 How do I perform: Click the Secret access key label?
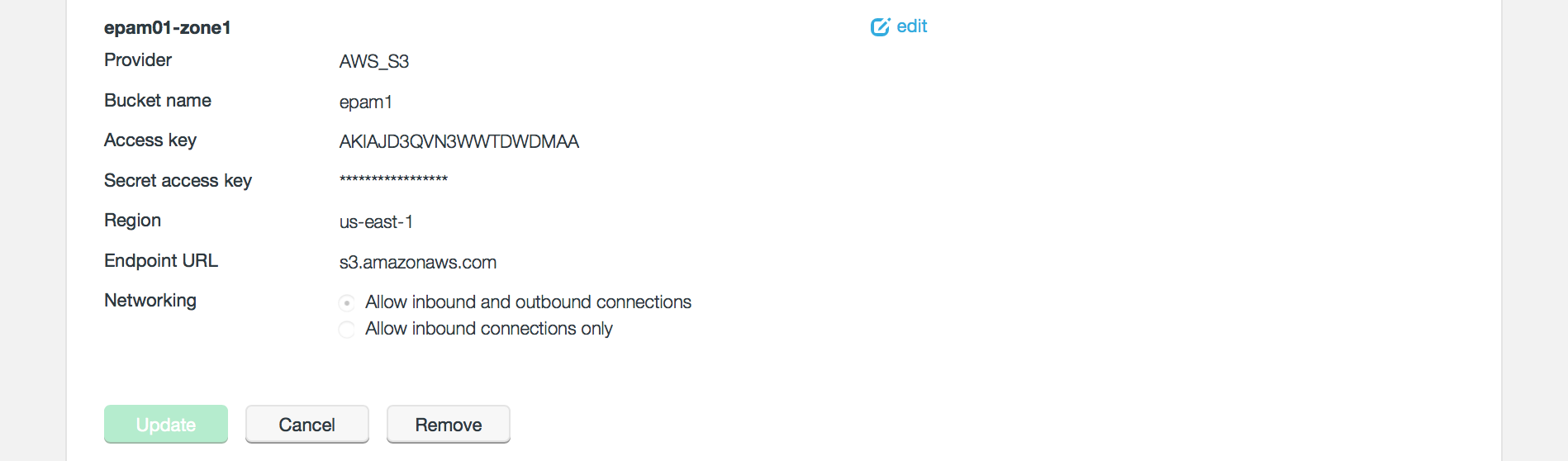pos(178,181)
